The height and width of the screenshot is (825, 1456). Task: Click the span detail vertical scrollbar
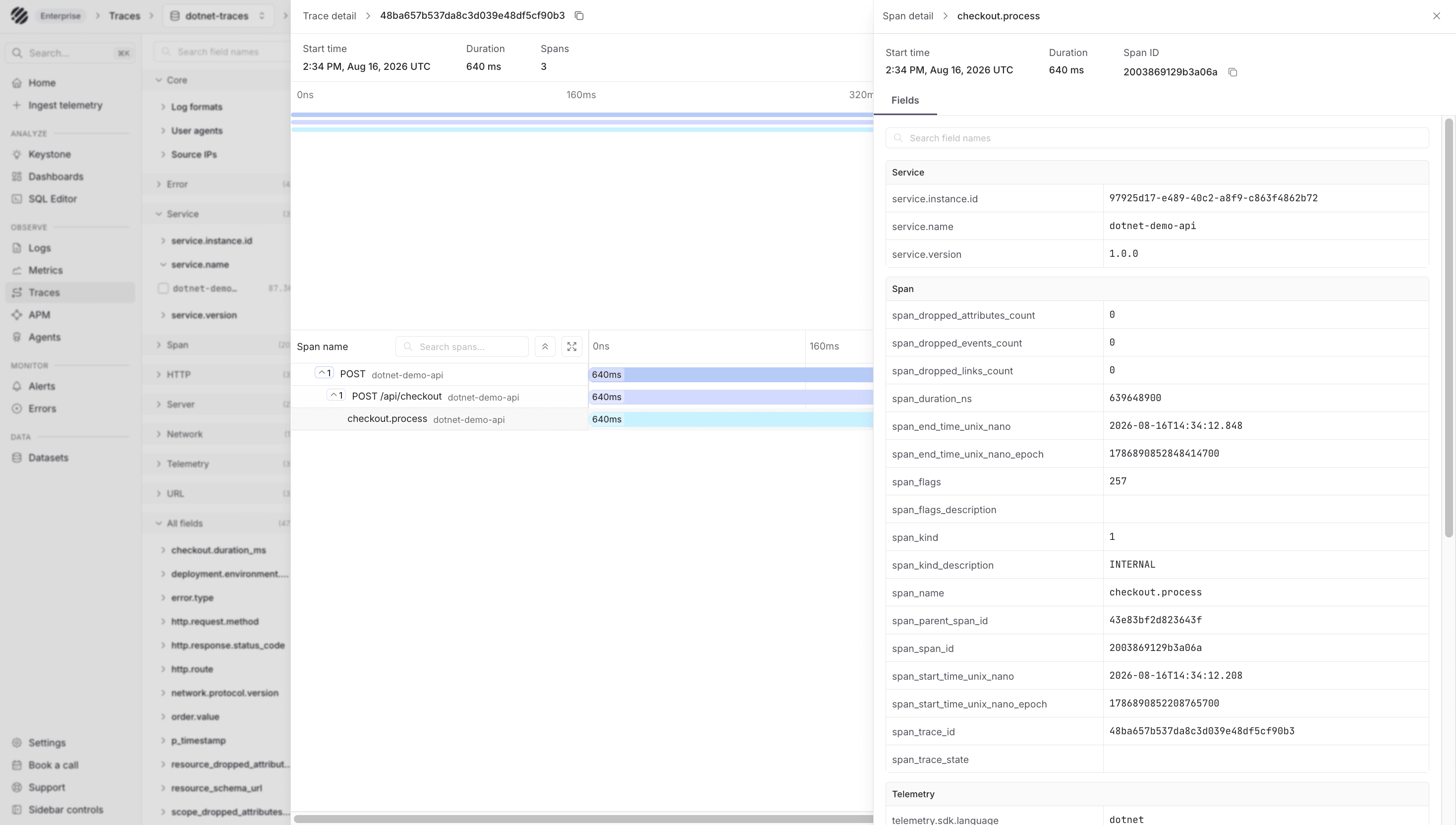[x=1449, y=328]
